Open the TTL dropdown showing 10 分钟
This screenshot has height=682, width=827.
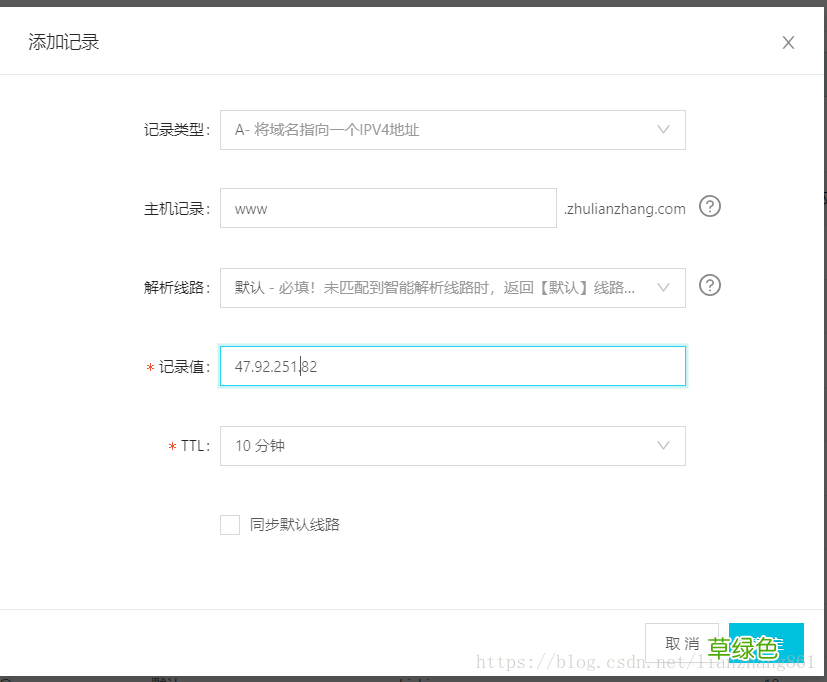click(450, 446)
